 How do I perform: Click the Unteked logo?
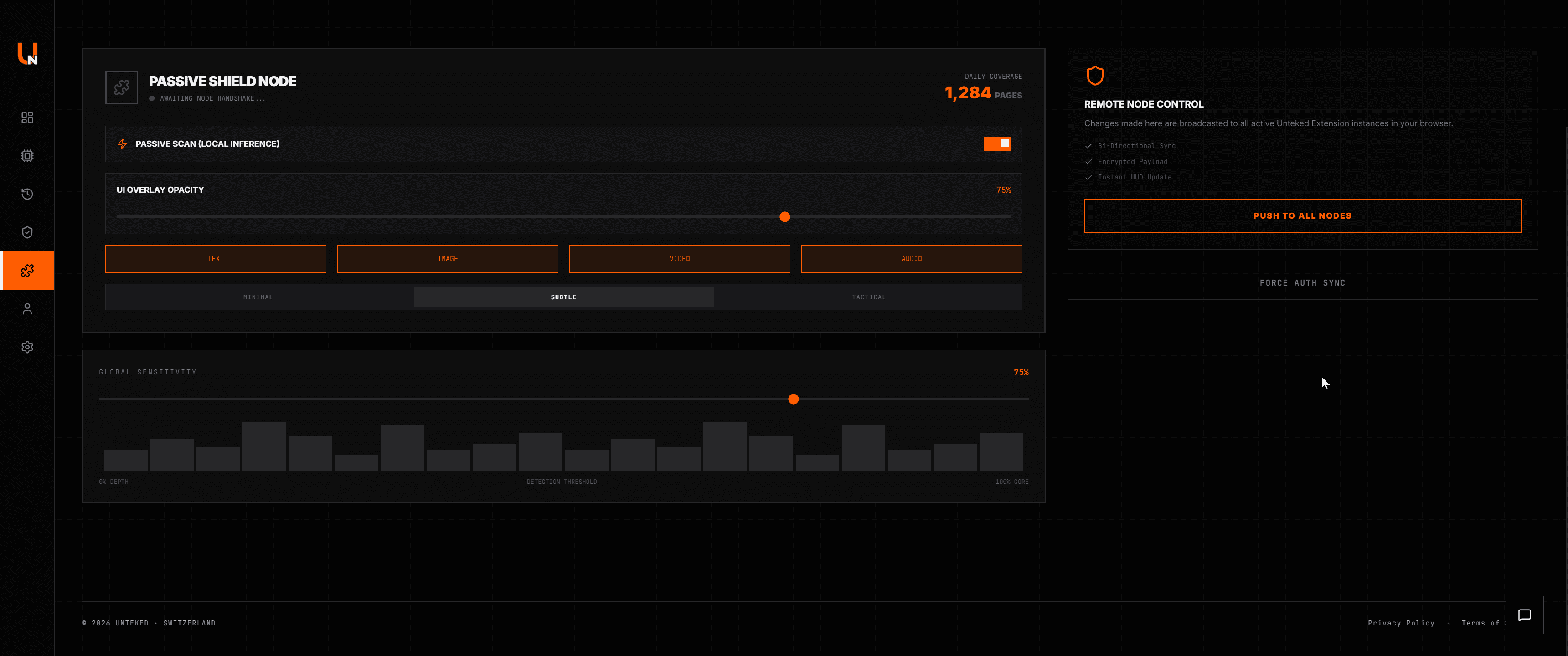[x=27, y=54]
